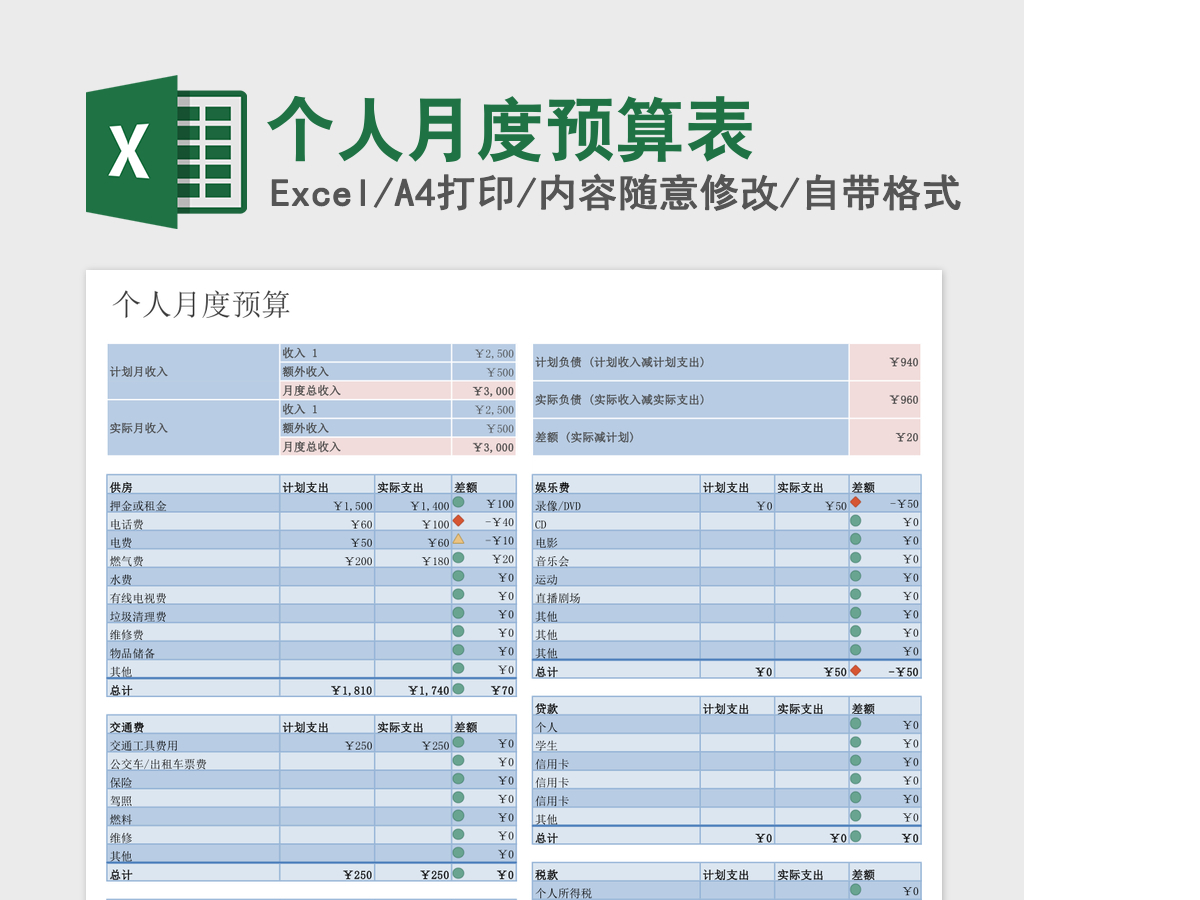Select the 电费 row label
The width and height of the screenshot is (1200, 900).
point(193,541)
